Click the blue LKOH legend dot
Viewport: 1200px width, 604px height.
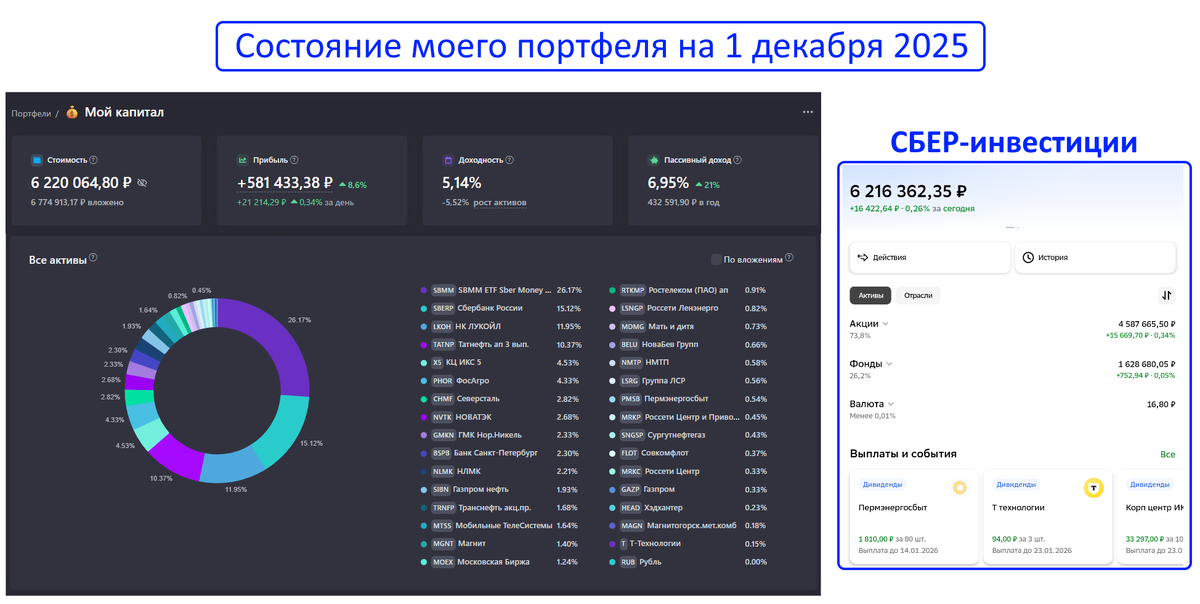pos(424,326)
